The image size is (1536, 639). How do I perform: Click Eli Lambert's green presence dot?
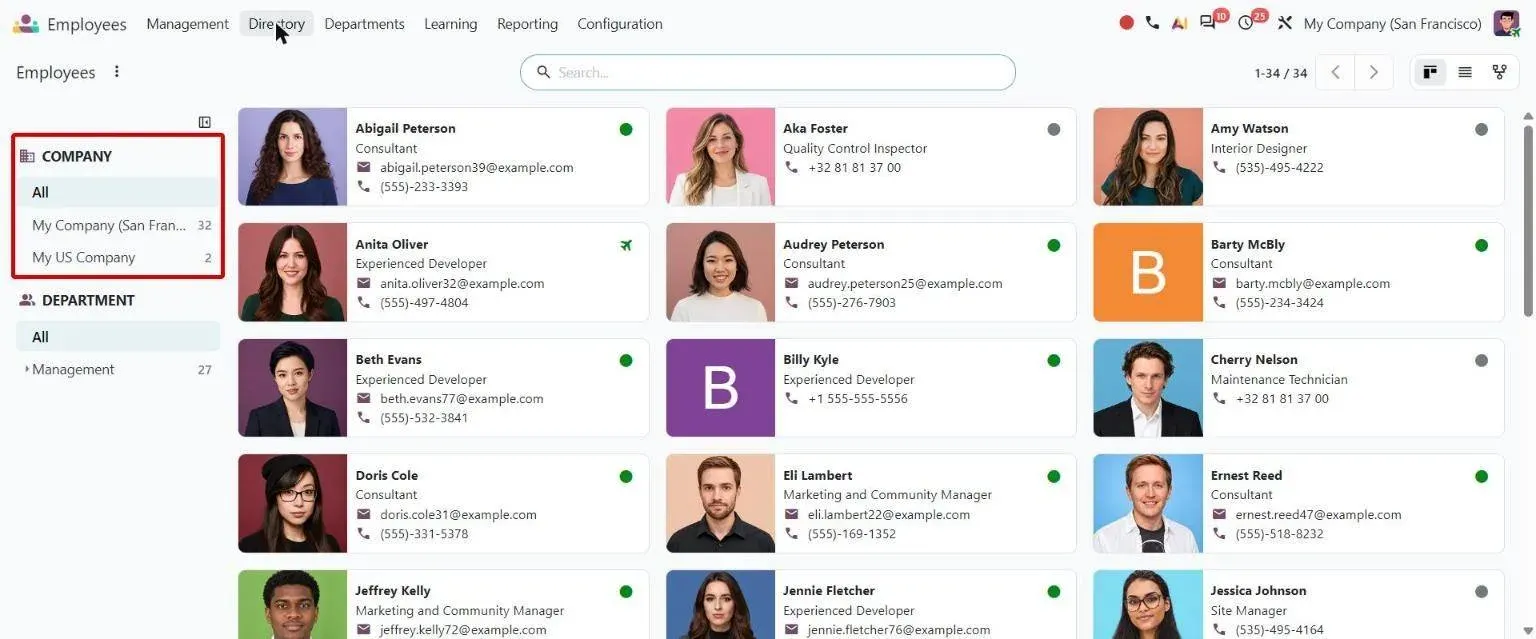[1053, 476]
